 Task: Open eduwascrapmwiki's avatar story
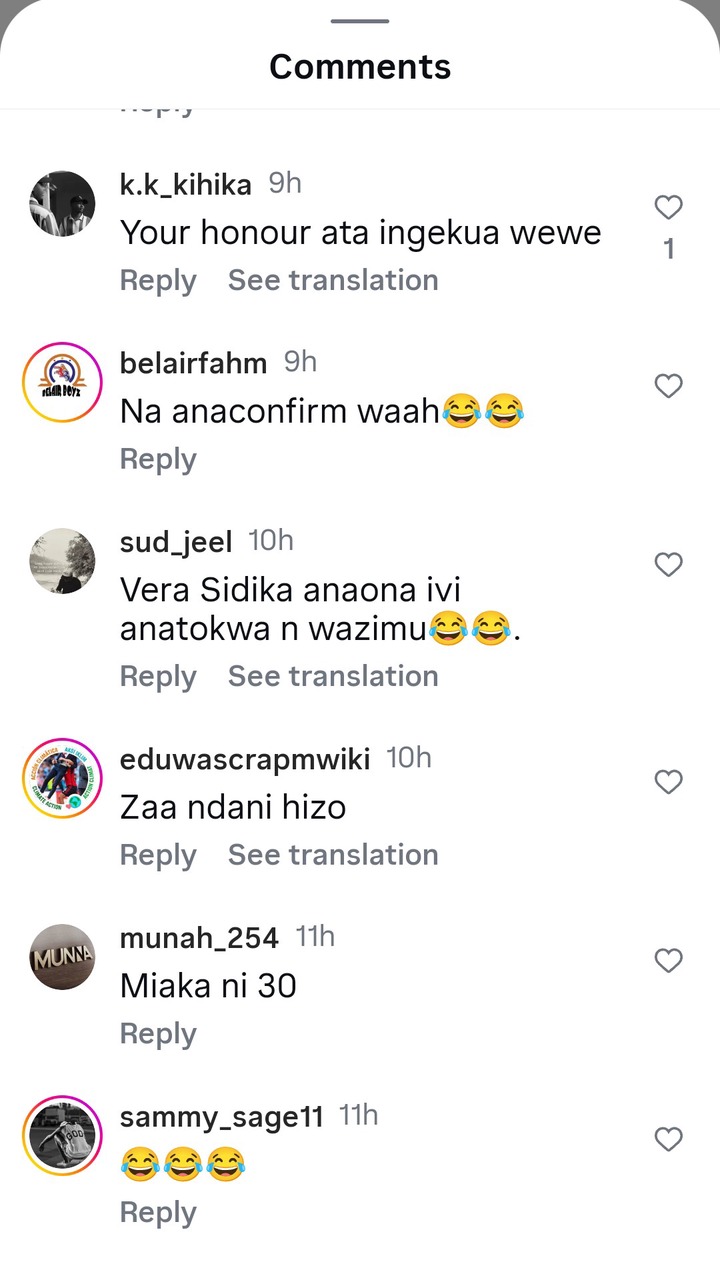(x=62, y=778)
